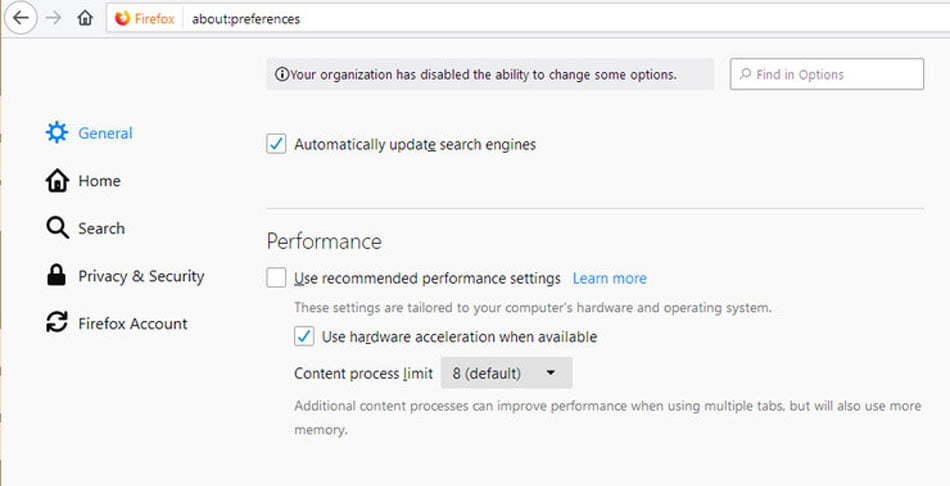Click the forward arrow navigation button

tap(54, 18)
